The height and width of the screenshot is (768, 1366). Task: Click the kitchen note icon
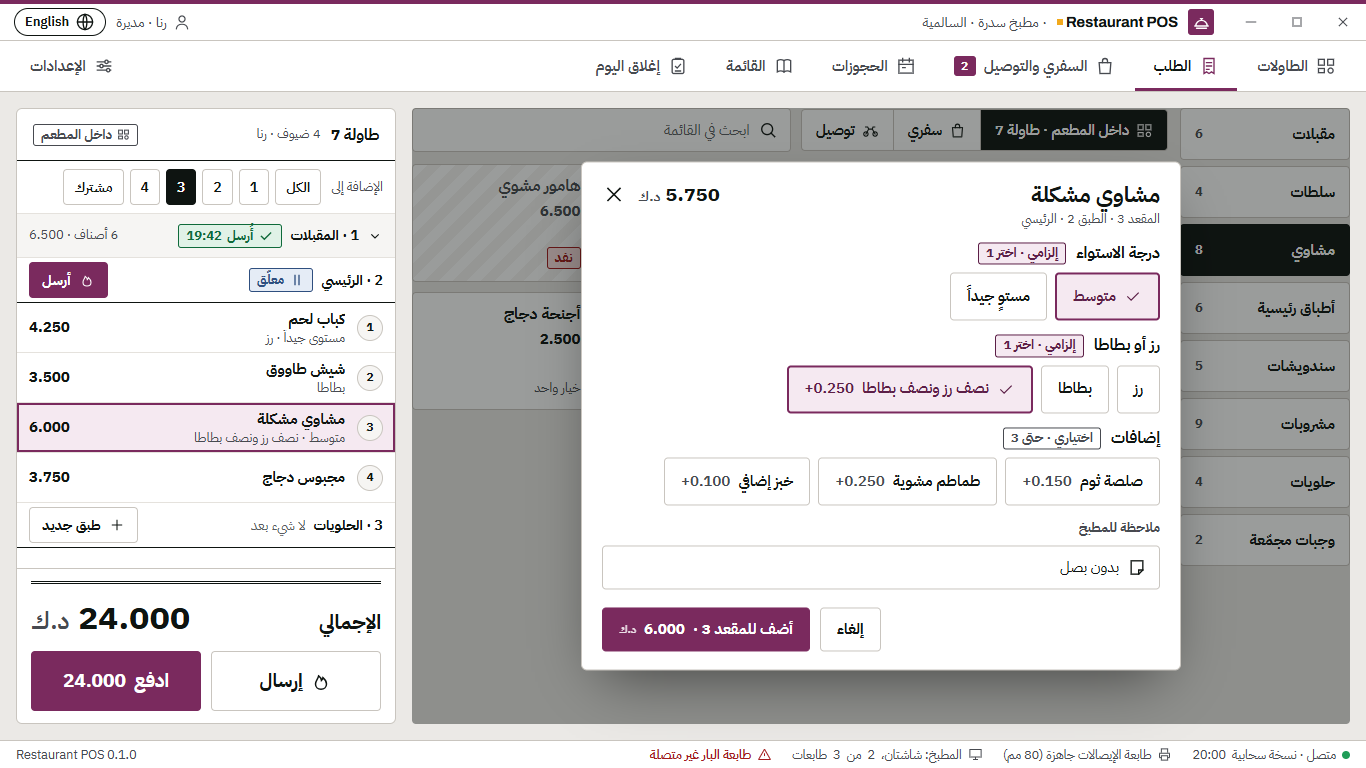(1136, 568)
